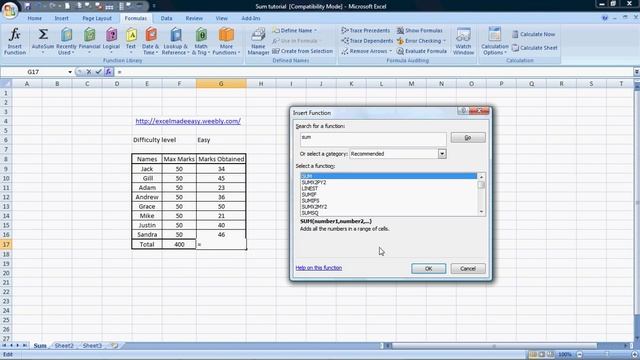Screen dimensions: 640x360
Task: Cancel formula entry with the X icon
Action: pos(89,72)
